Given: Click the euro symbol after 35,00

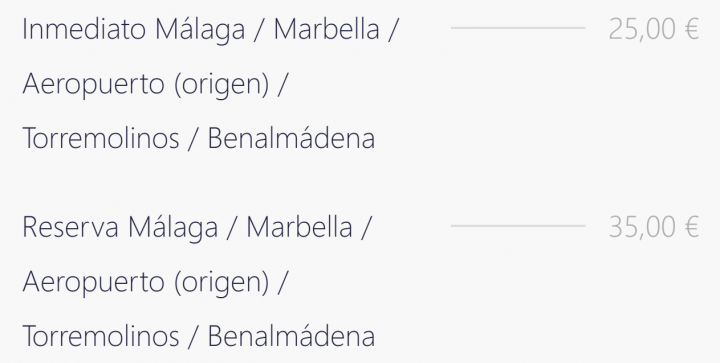Looking at the screenshot, I should 692,227.
